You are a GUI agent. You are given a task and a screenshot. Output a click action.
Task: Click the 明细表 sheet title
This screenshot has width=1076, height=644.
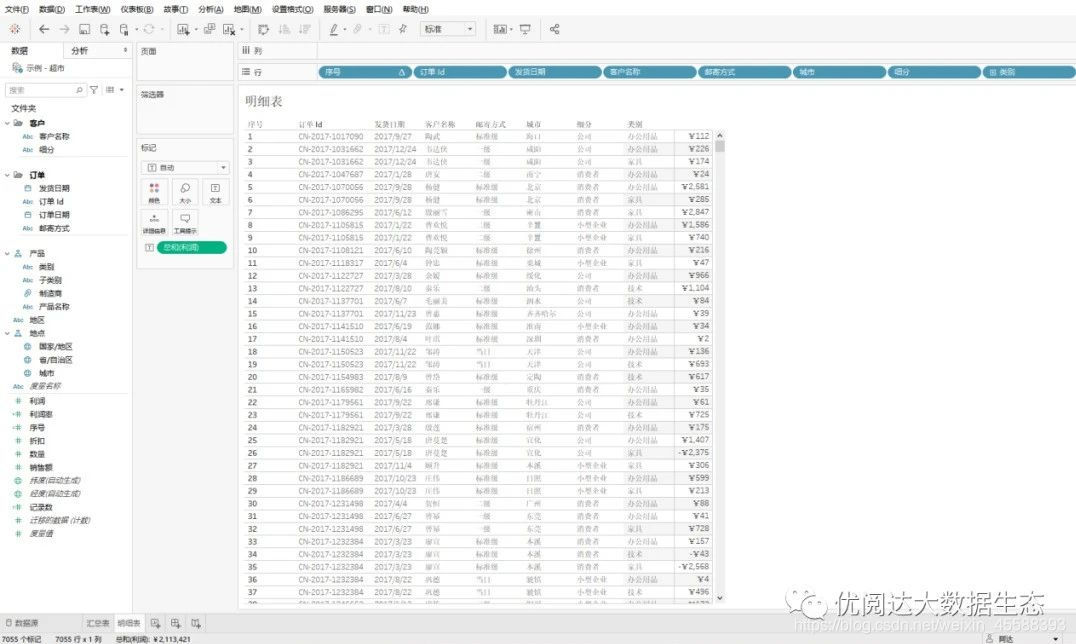tap(264, 101)
